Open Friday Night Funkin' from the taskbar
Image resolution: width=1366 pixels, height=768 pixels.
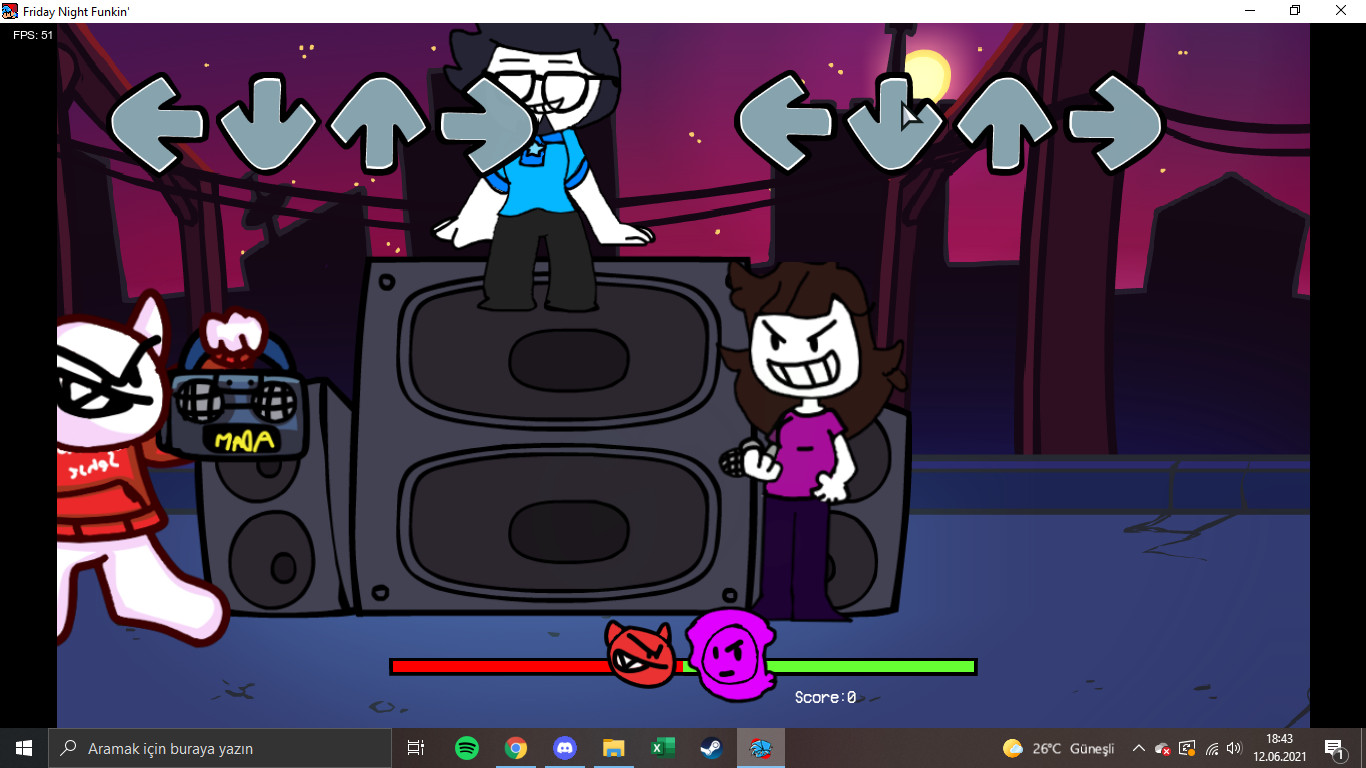click(760, 747)
